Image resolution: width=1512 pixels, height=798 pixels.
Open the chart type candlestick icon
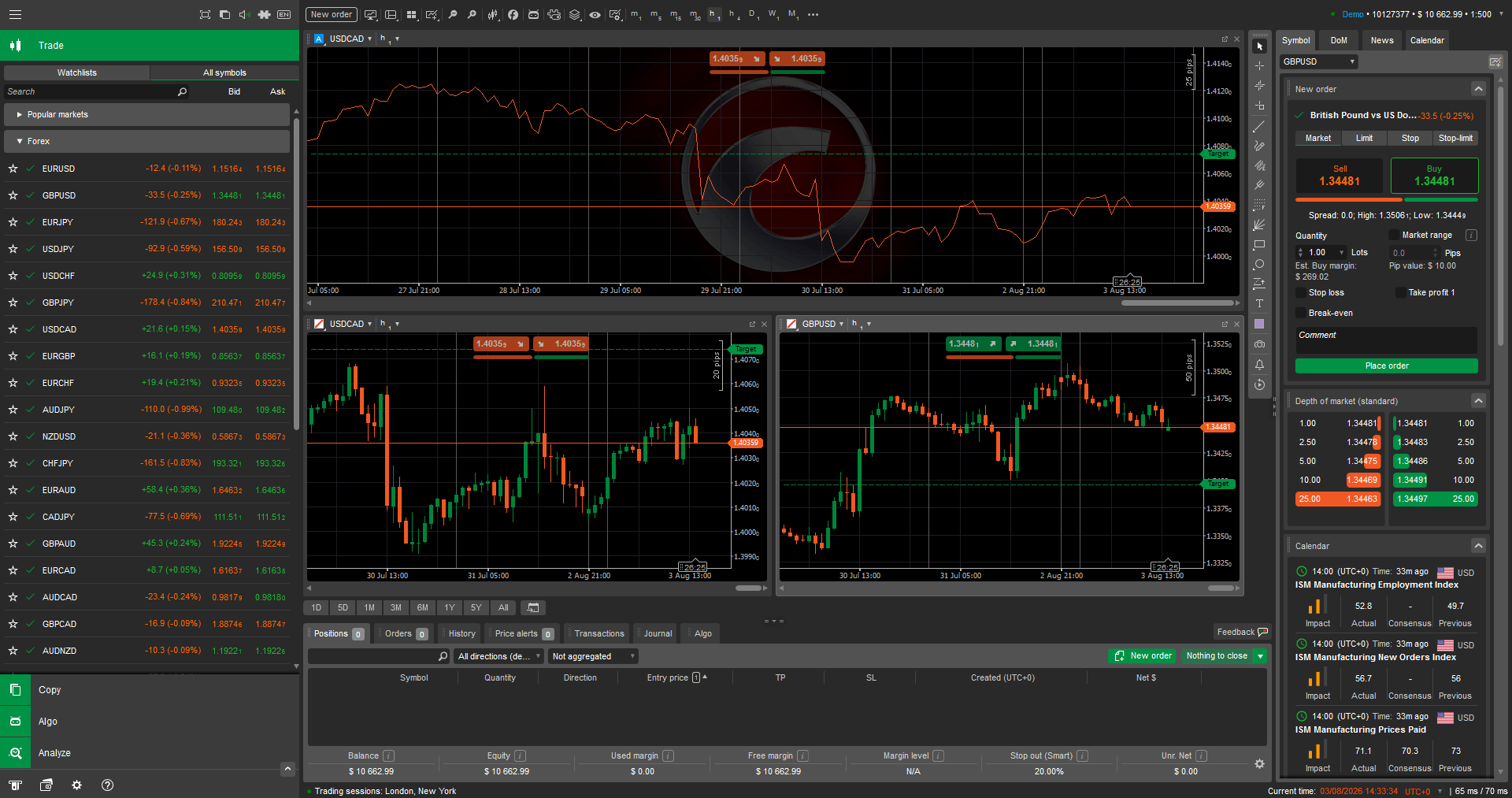point(493,14)
